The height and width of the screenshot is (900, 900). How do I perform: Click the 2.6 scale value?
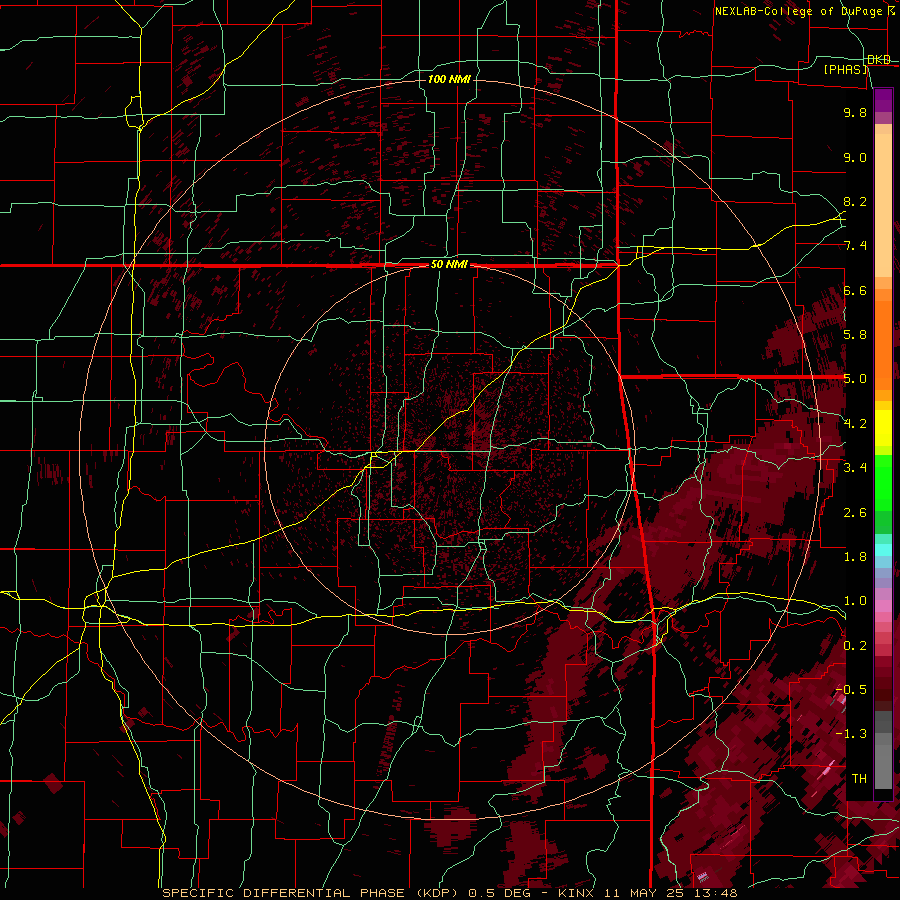pyautogui.click(x=855, y=513)
